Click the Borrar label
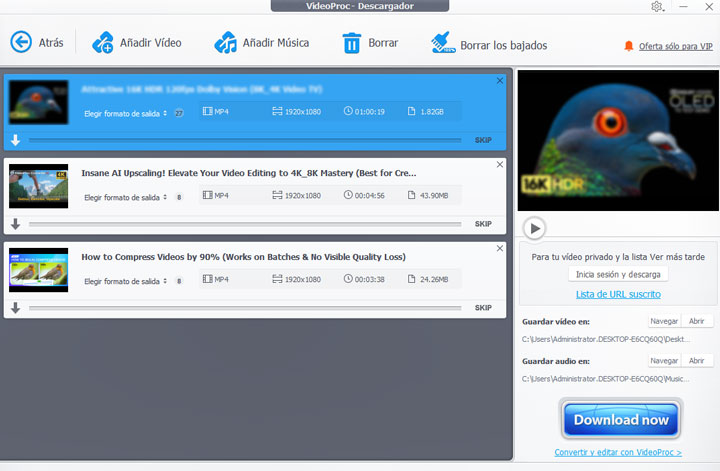Screen dimensions: 720x471 coord(383,43)
